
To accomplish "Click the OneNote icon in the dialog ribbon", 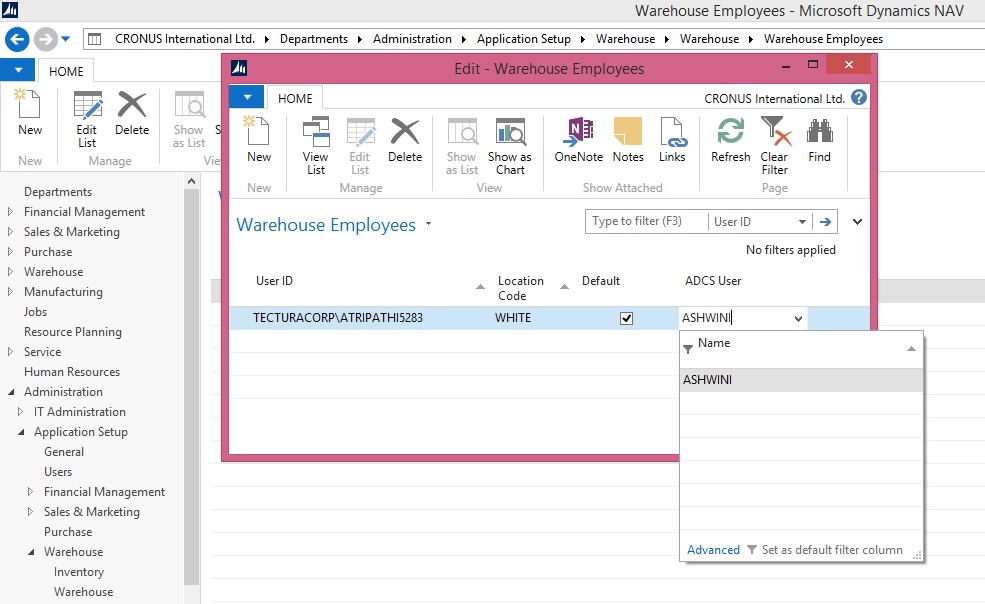I will pos(578,140).
